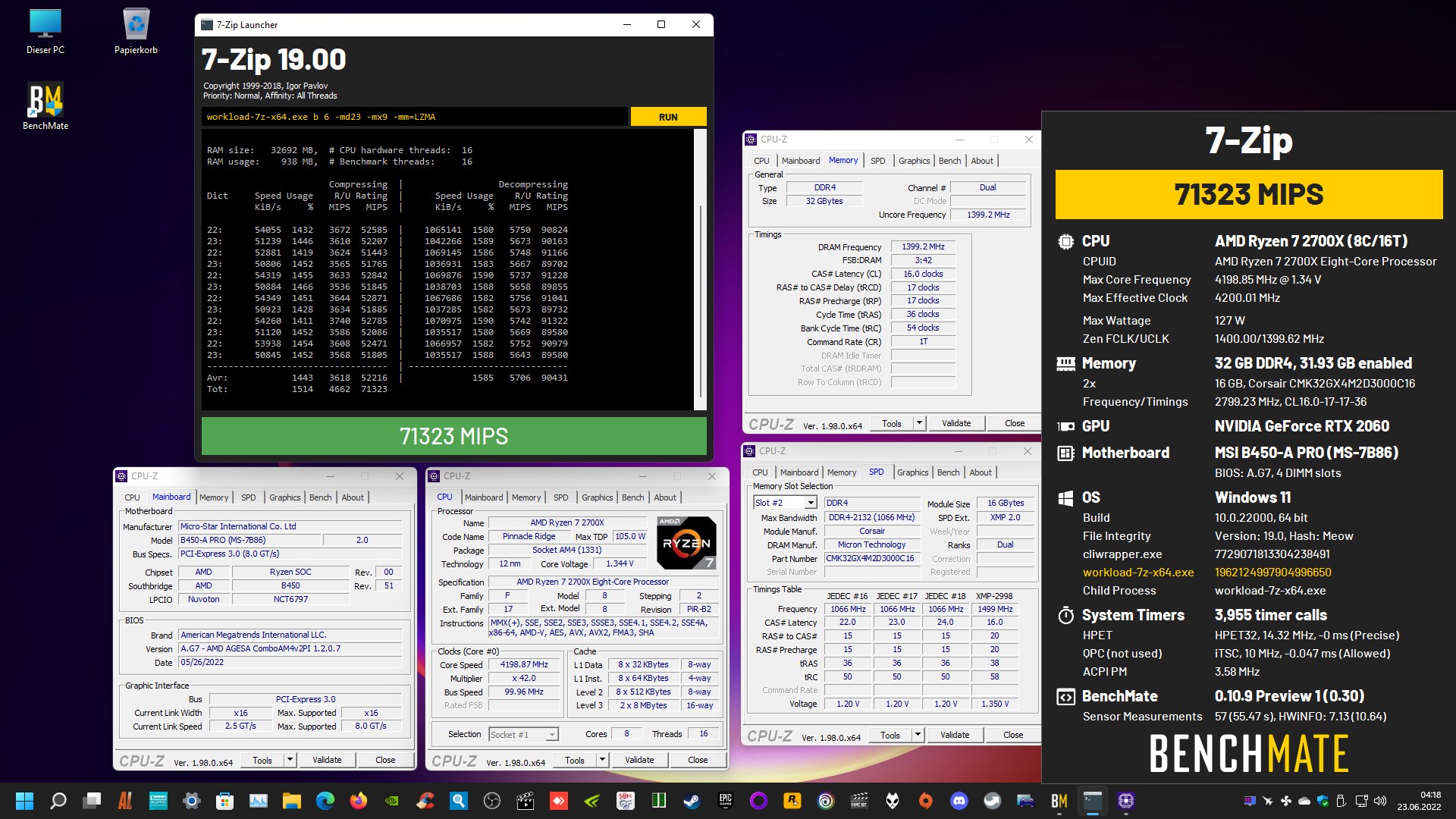Open CPU tab in CPU-Z SPD window
The height and width of the screenshot is (819, 1456).
pos(760,472)
